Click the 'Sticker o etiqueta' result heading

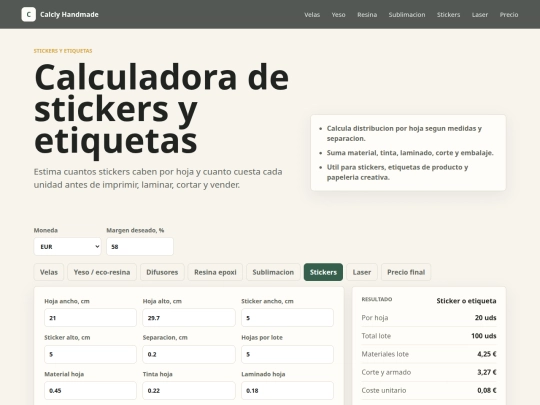(466, 301)
